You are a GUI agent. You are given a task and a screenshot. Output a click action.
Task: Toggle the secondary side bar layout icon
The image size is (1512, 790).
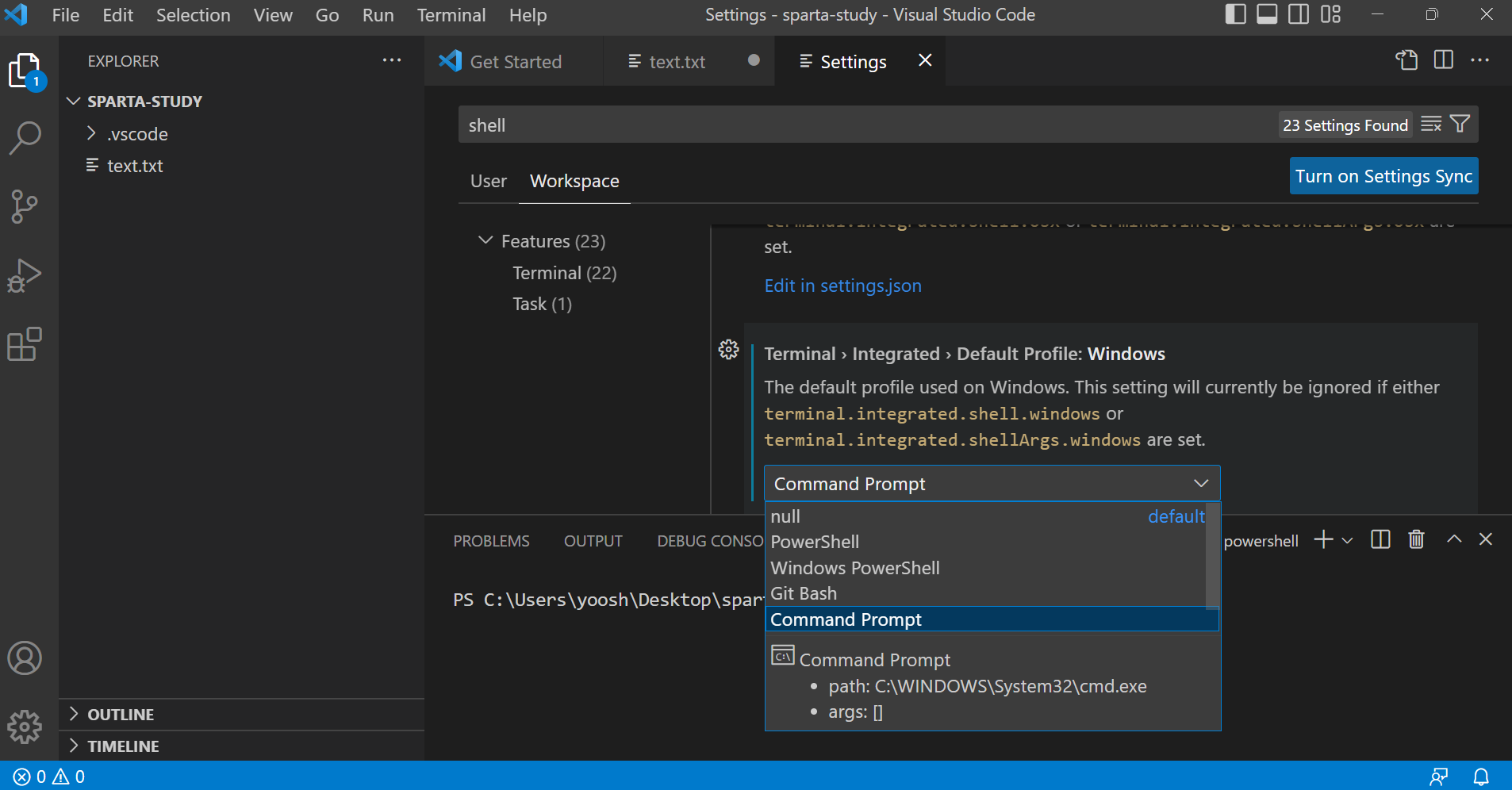click(1299, 15)
